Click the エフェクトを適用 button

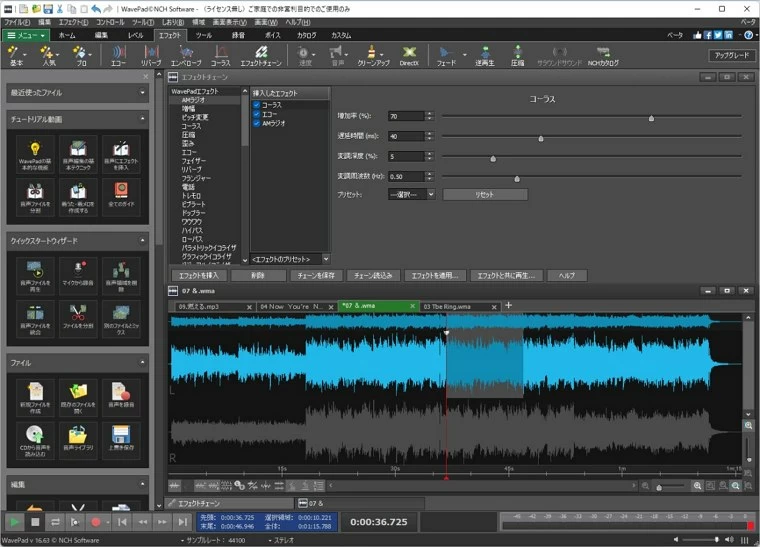pyautogui.click(x=435, y=276)
